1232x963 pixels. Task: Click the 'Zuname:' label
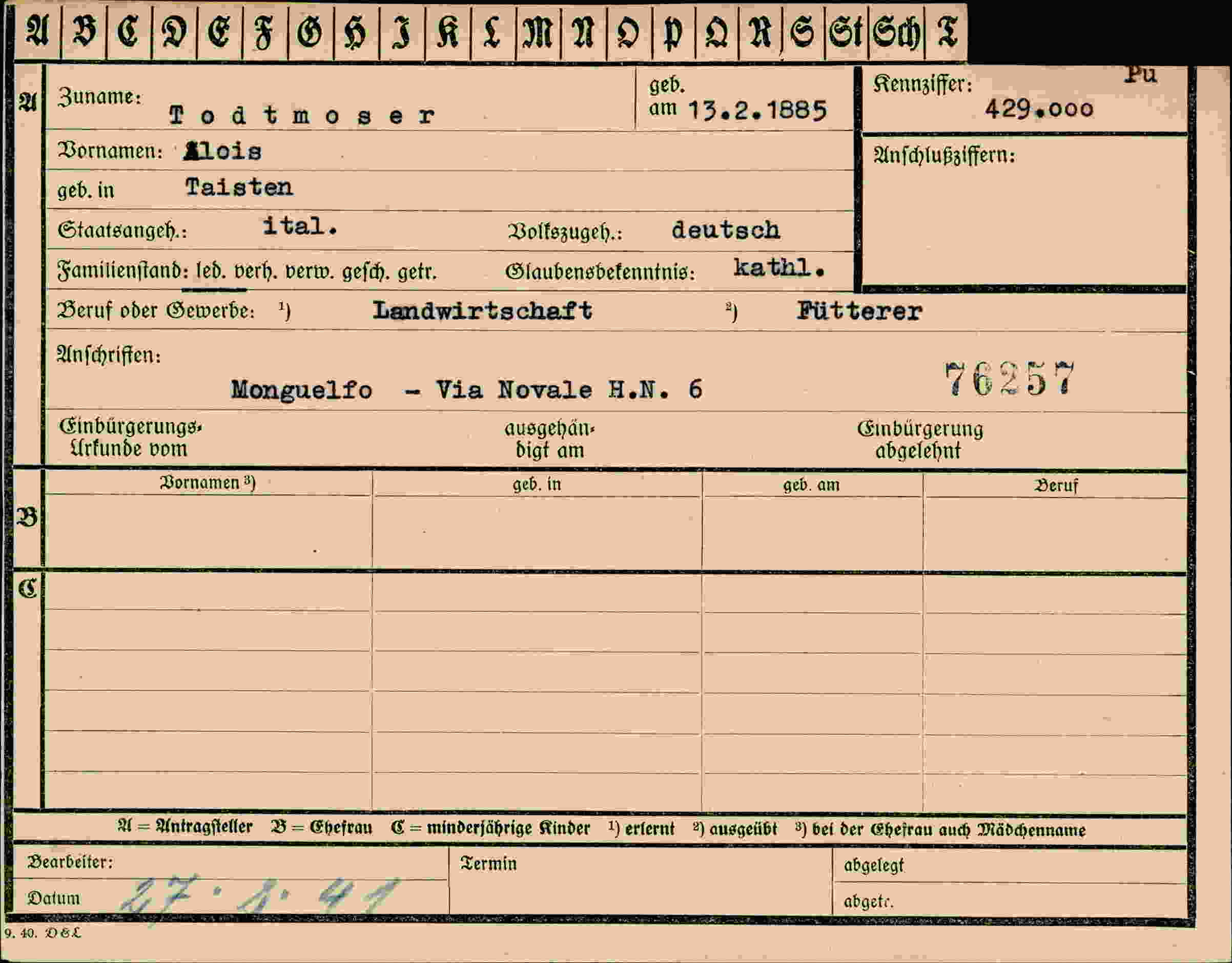(x=100, y=96)
